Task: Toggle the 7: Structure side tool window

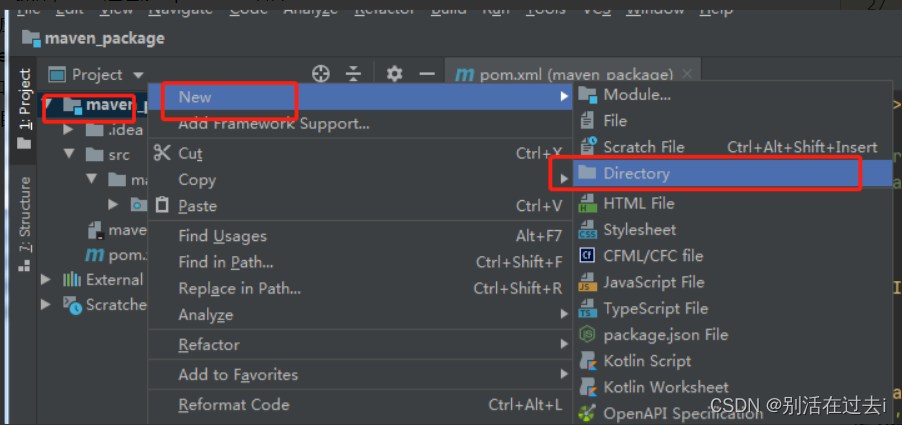Action: pos(24,224)
